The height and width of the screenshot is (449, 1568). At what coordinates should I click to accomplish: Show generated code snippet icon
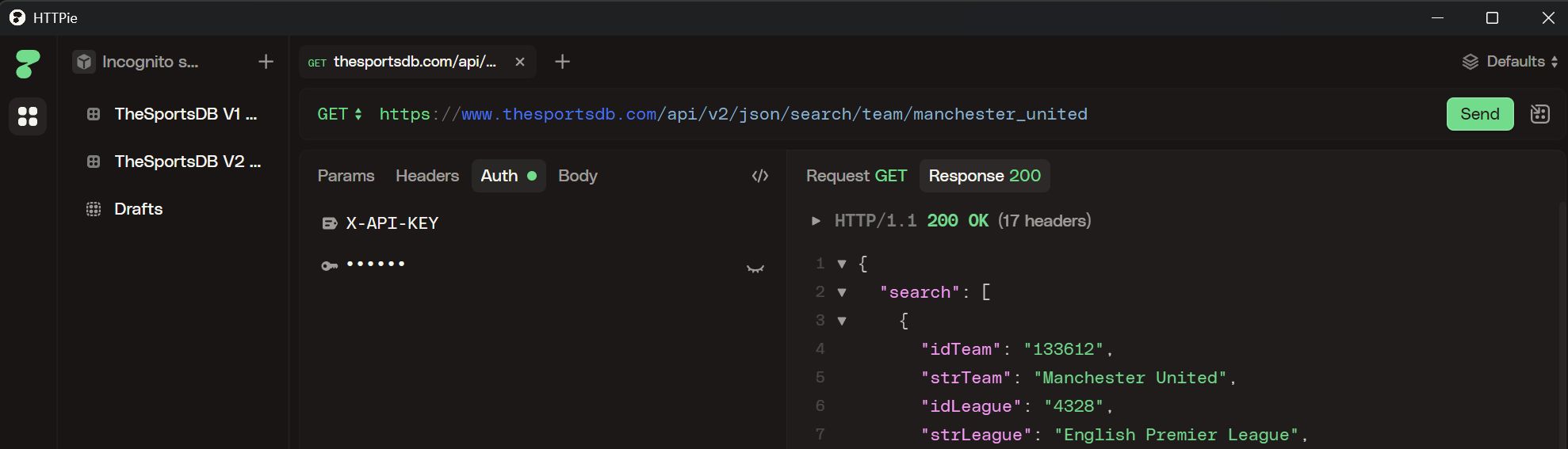pyautogui.click(x=759, y=176)
